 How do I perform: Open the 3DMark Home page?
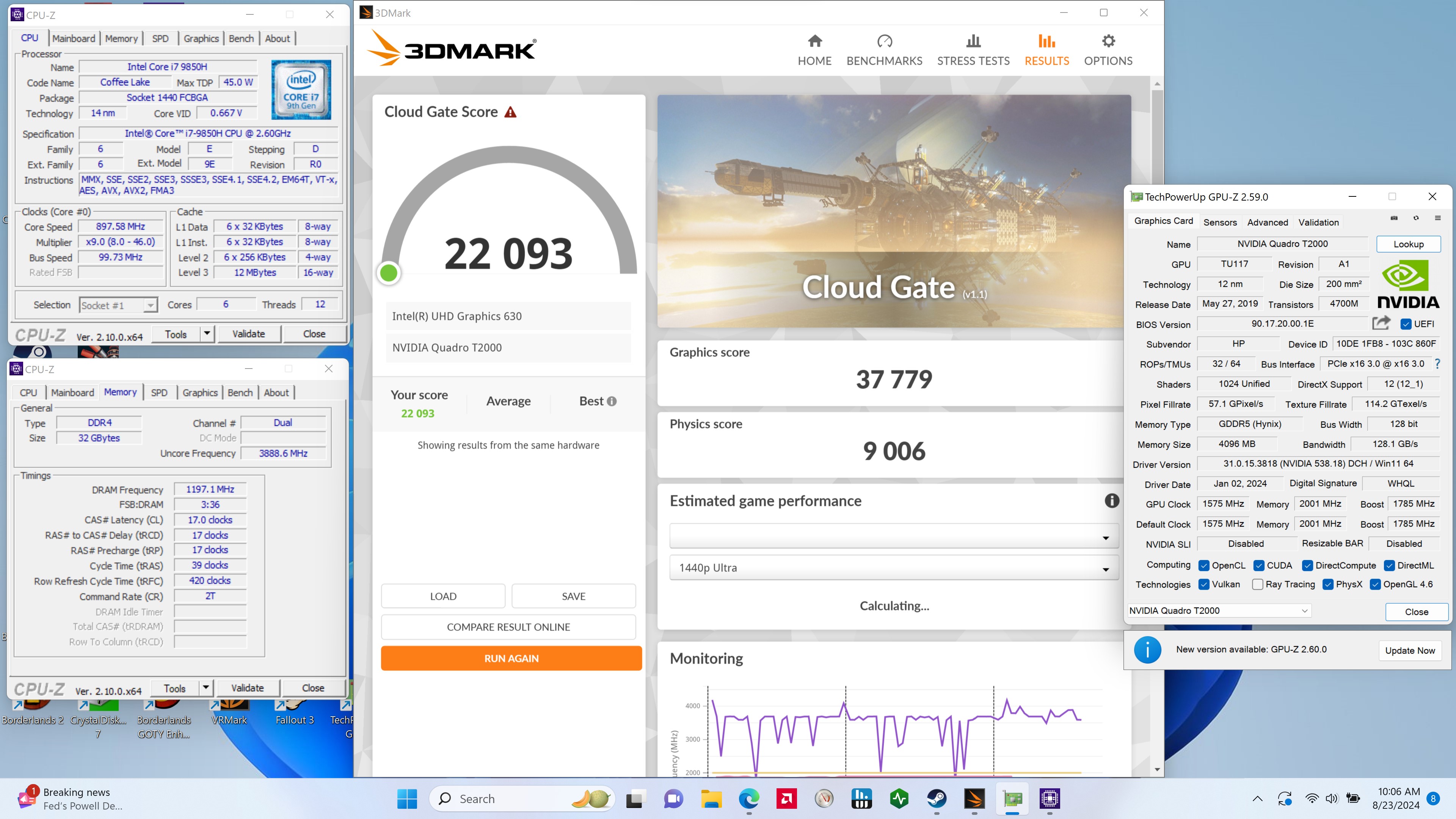click(814, 50)
